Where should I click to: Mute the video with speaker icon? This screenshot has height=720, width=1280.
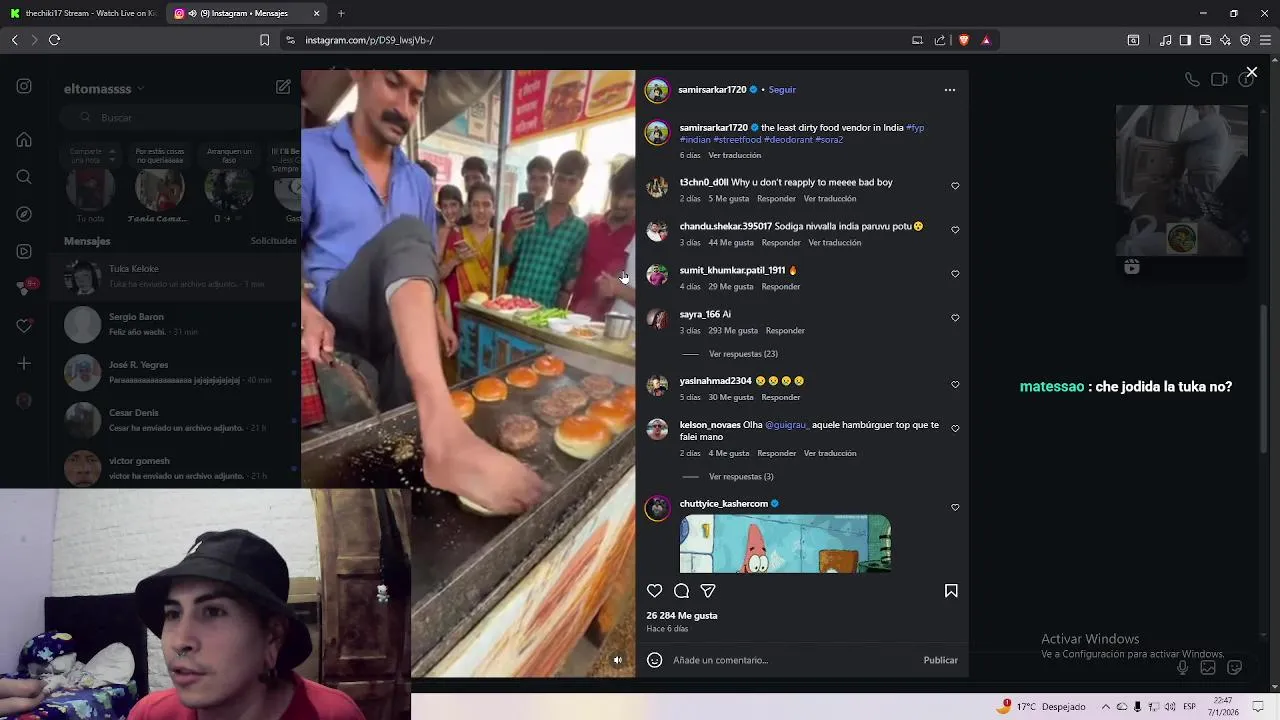point(617,660)
